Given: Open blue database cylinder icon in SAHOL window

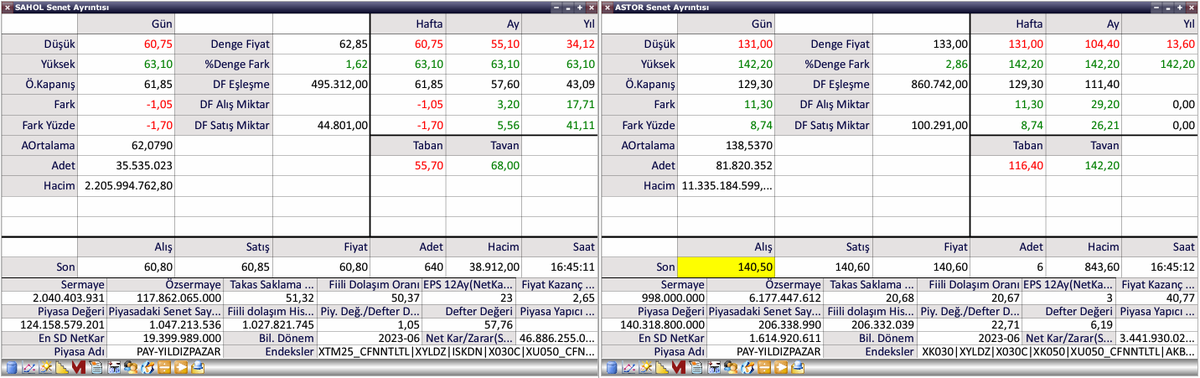Looking at the screenshot, I should [12, 367].
